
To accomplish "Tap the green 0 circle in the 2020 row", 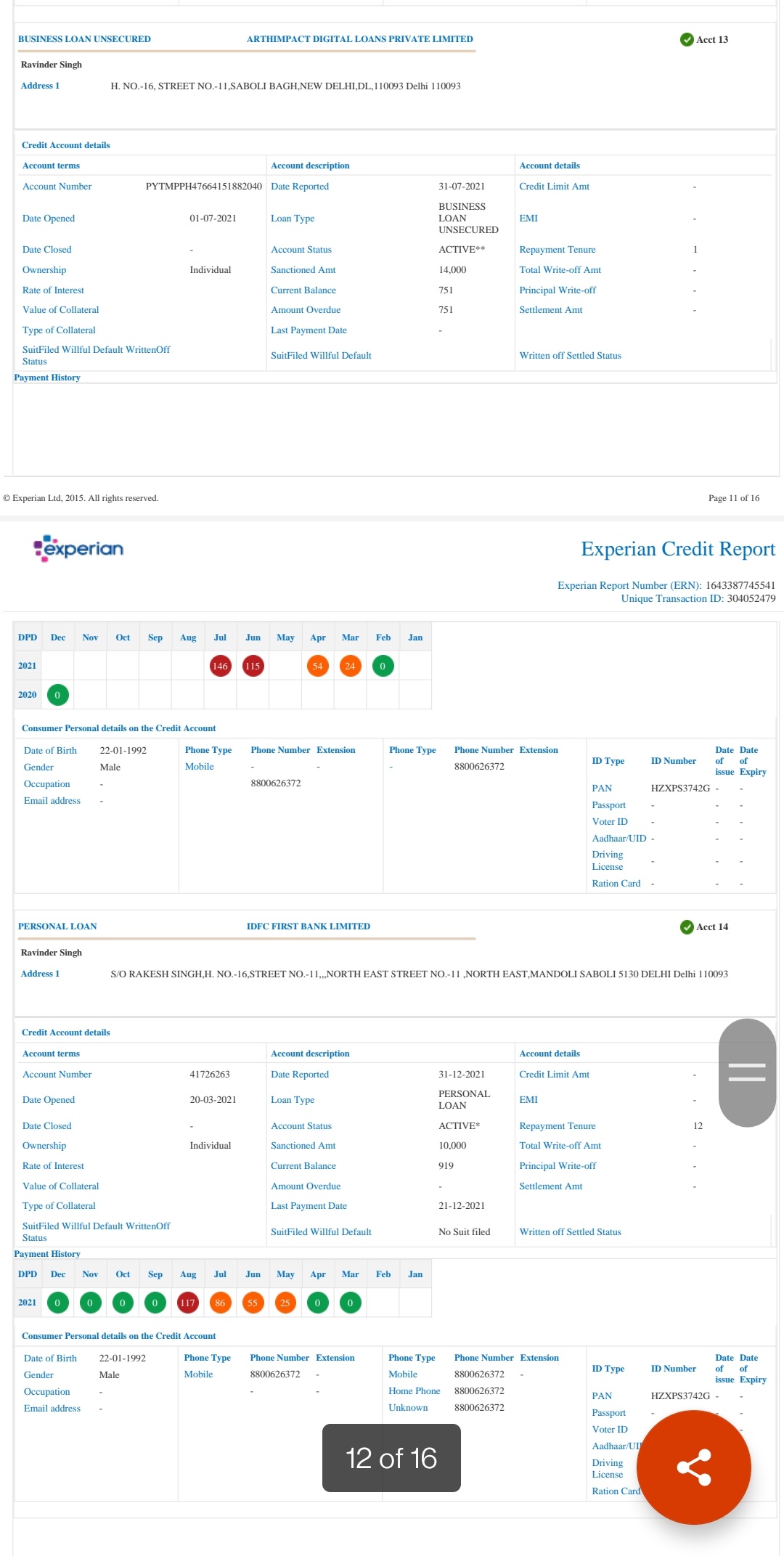I will [57, 695].
